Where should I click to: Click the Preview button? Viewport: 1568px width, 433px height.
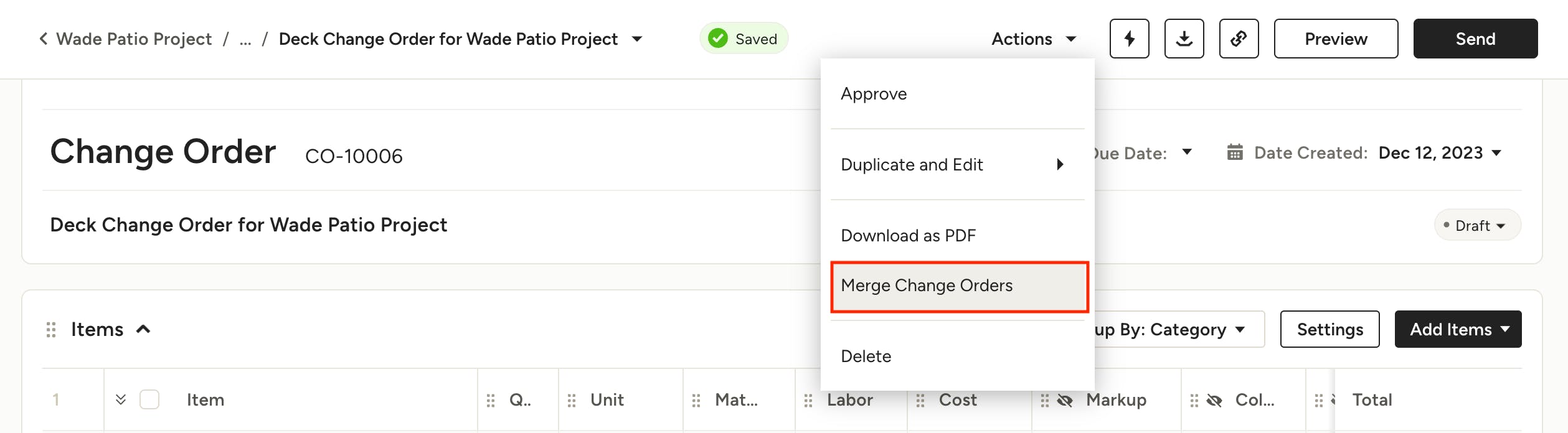1335,39
